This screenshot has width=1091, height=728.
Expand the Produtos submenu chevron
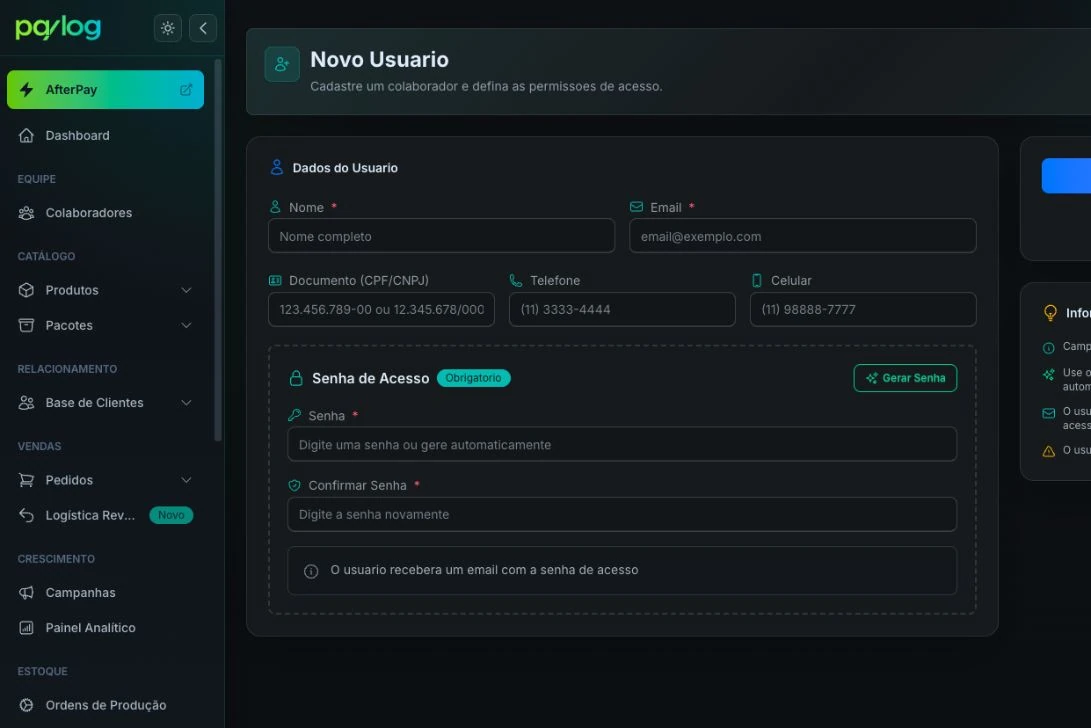pos(186,290)
